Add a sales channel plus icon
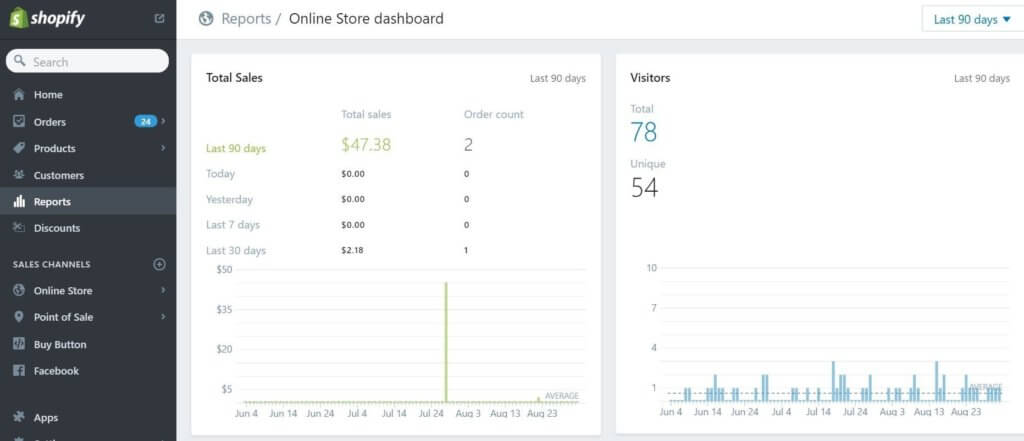Image resolution: width=1024 pixels, height=441 pixels. [x=159, y=264]
